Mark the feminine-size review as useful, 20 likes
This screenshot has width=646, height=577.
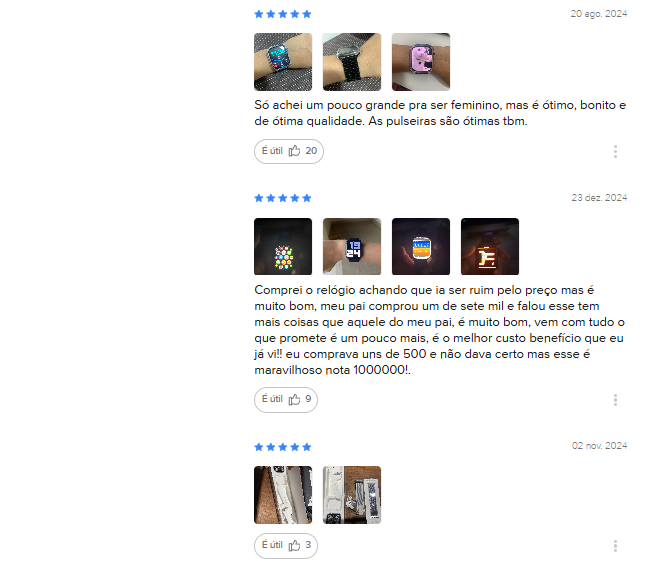click(x=289, y=151)
